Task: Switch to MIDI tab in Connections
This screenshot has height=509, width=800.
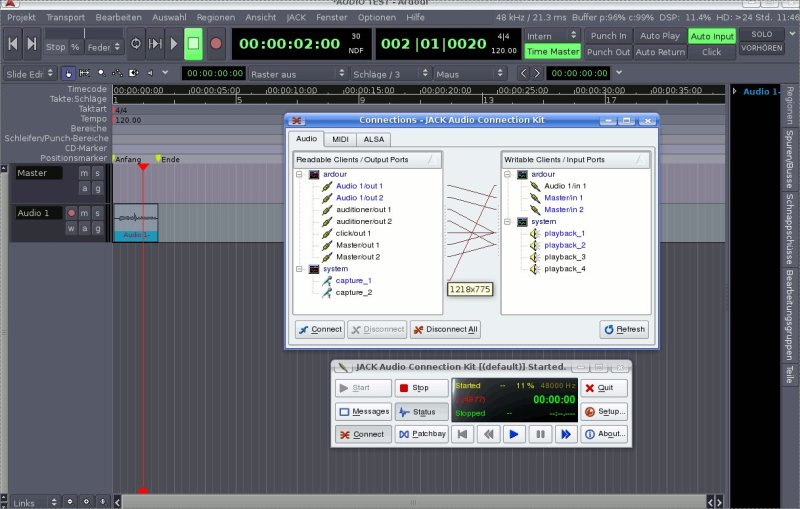Action: pos(340,139)
